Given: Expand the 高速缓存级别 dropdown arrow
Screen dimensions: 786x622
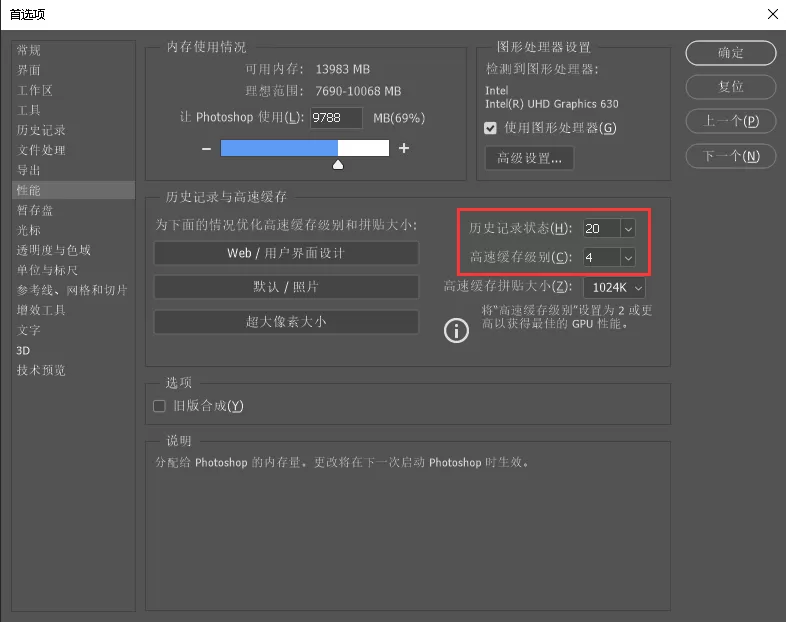Looking at the screenshot, I should [x=628, y=258].
